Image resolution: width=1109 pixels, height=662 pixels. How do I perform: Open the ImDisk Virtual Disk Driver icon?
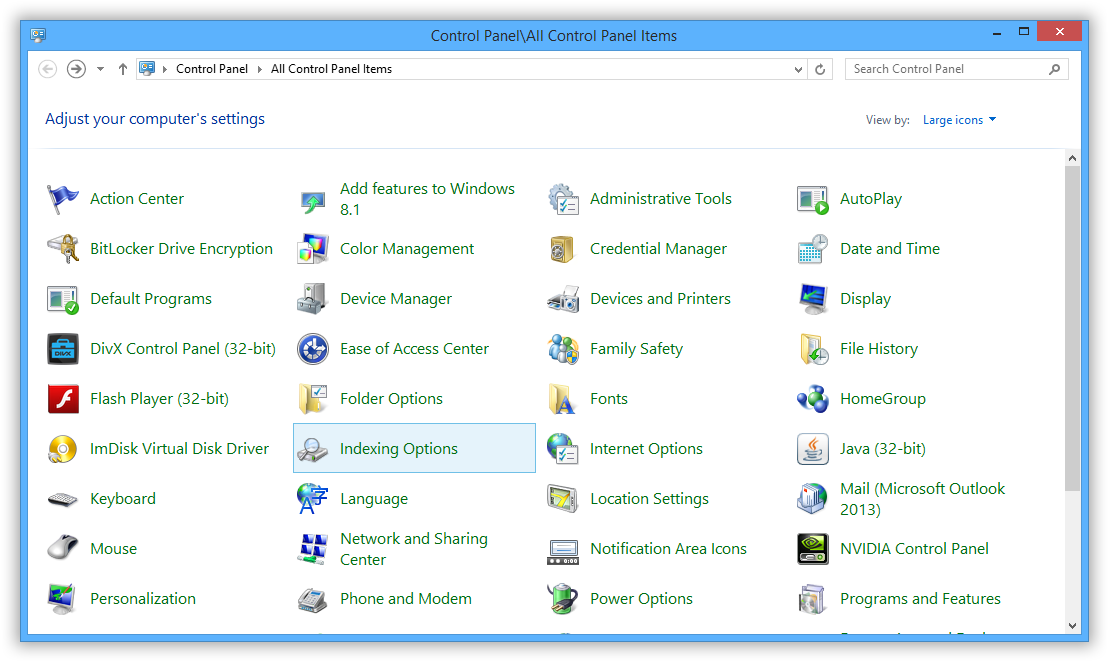pyautogui.click(x=62, y=449)
